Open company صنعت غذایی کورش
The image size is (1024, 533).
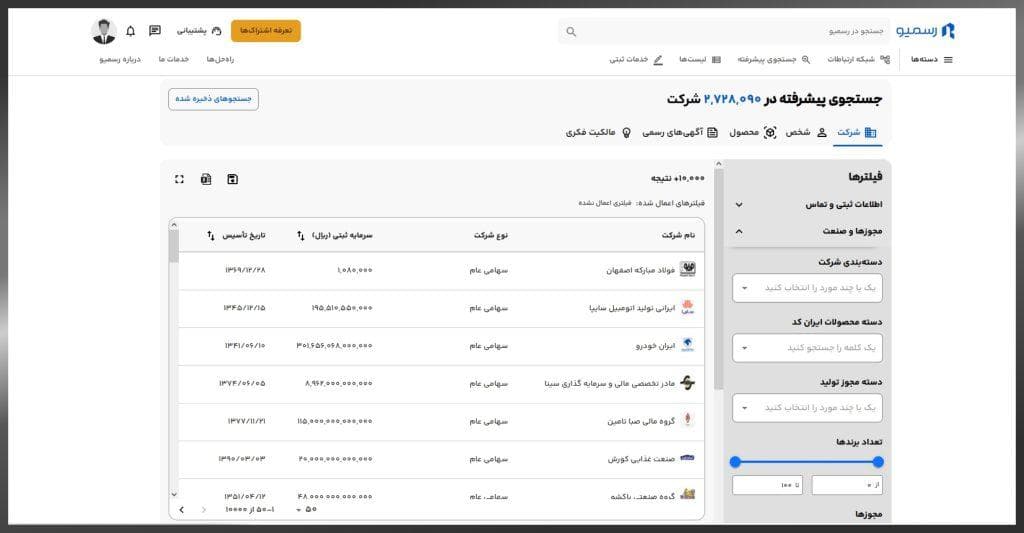(641, 459)
